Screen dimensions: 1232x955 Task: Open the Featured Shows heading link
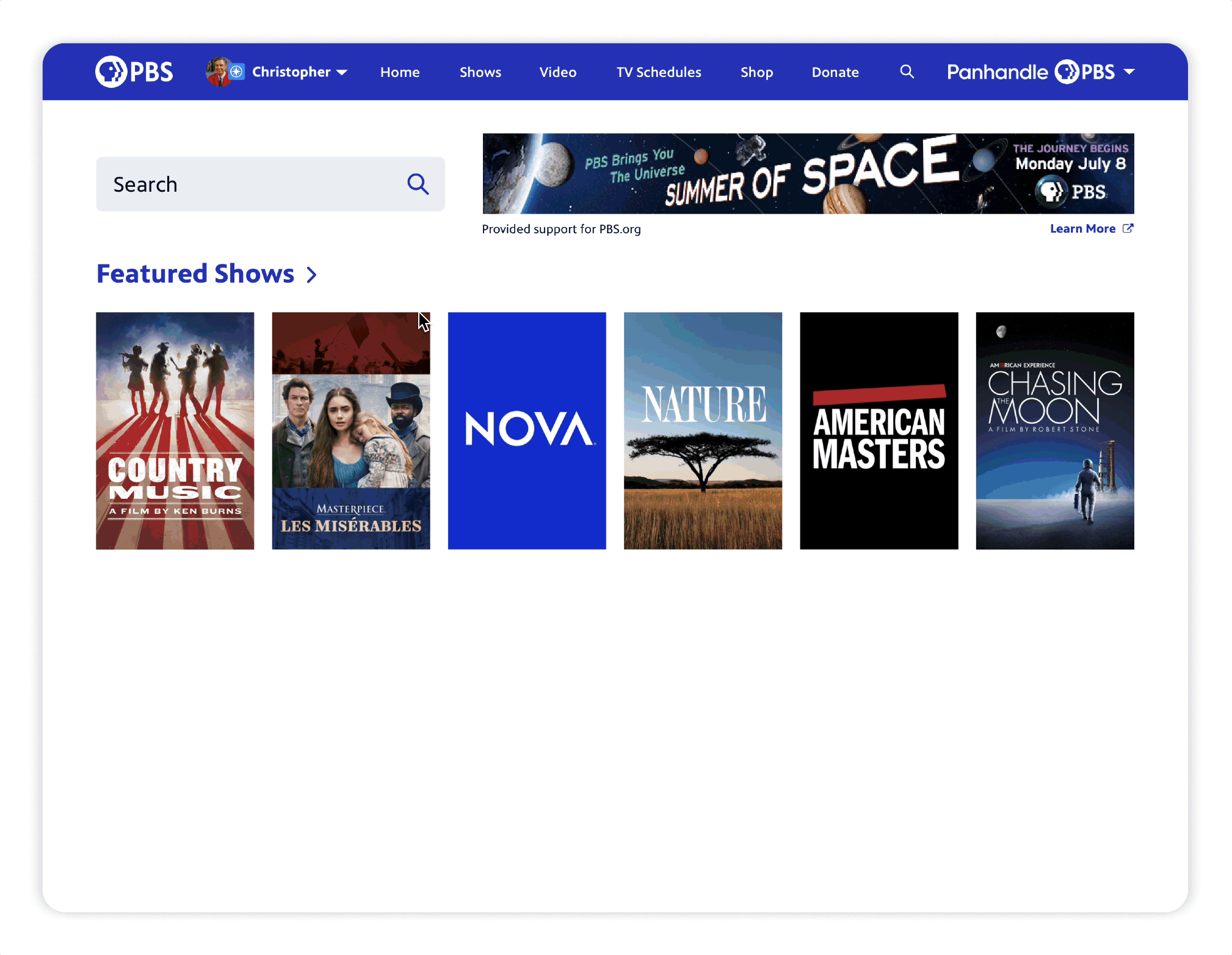[195, 274]
